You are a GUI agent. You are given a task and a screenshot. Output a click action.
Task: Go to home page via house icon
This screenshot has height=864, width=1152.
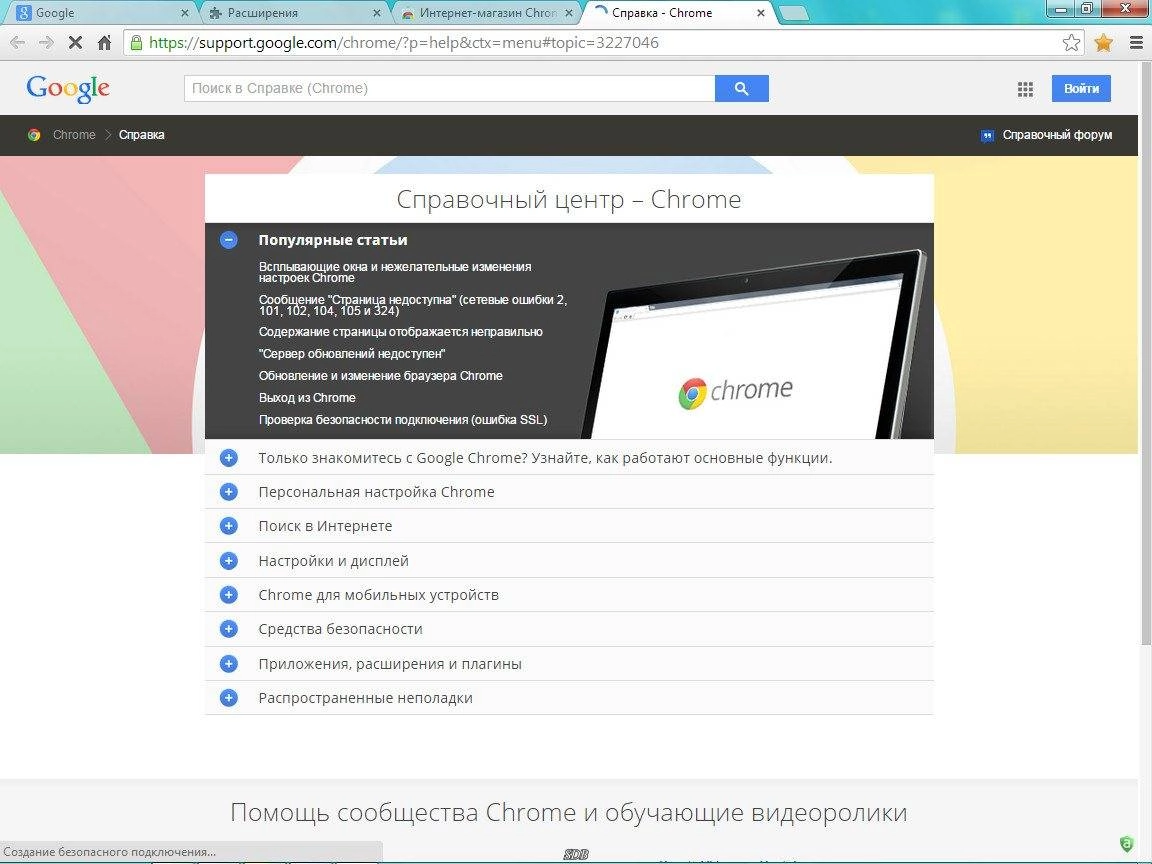[104, 43]
